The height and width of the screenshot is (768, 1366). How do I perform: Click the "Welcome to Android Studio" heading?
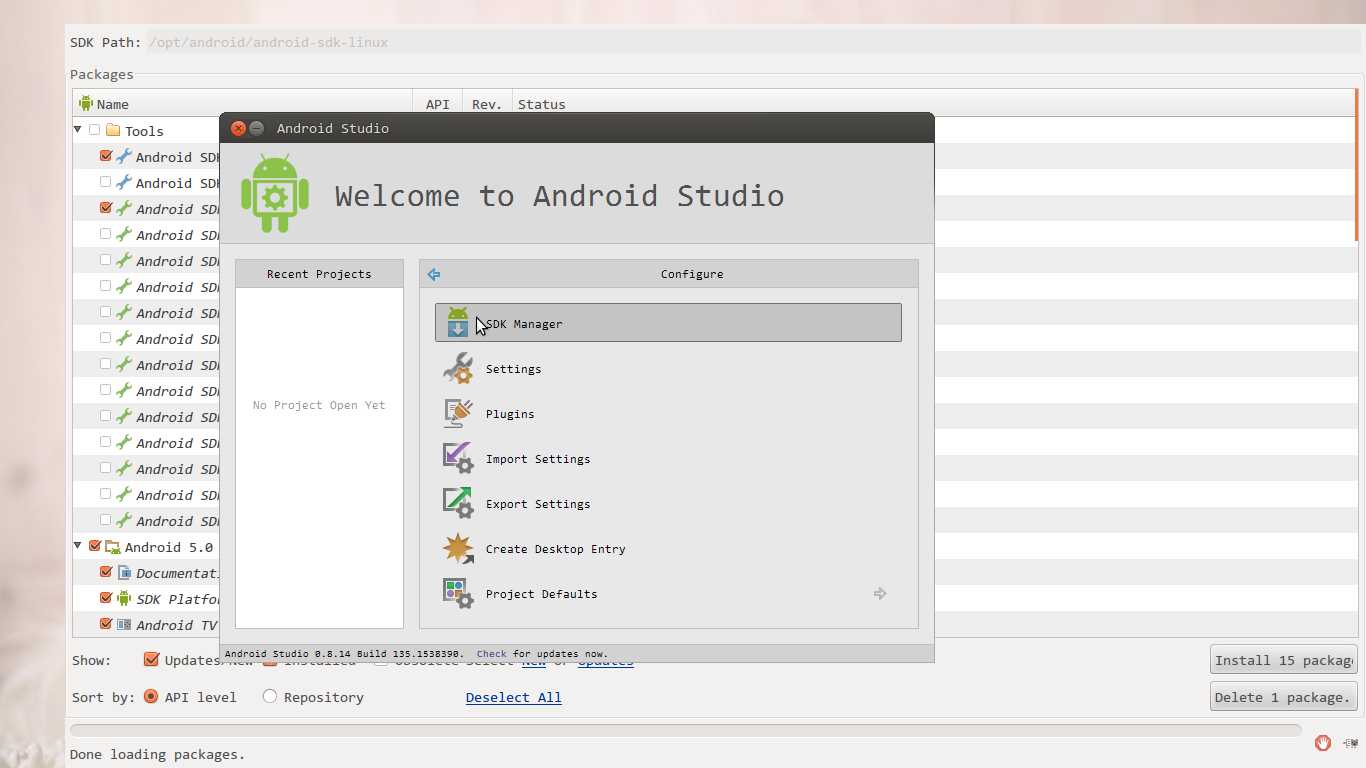(559, 195)
